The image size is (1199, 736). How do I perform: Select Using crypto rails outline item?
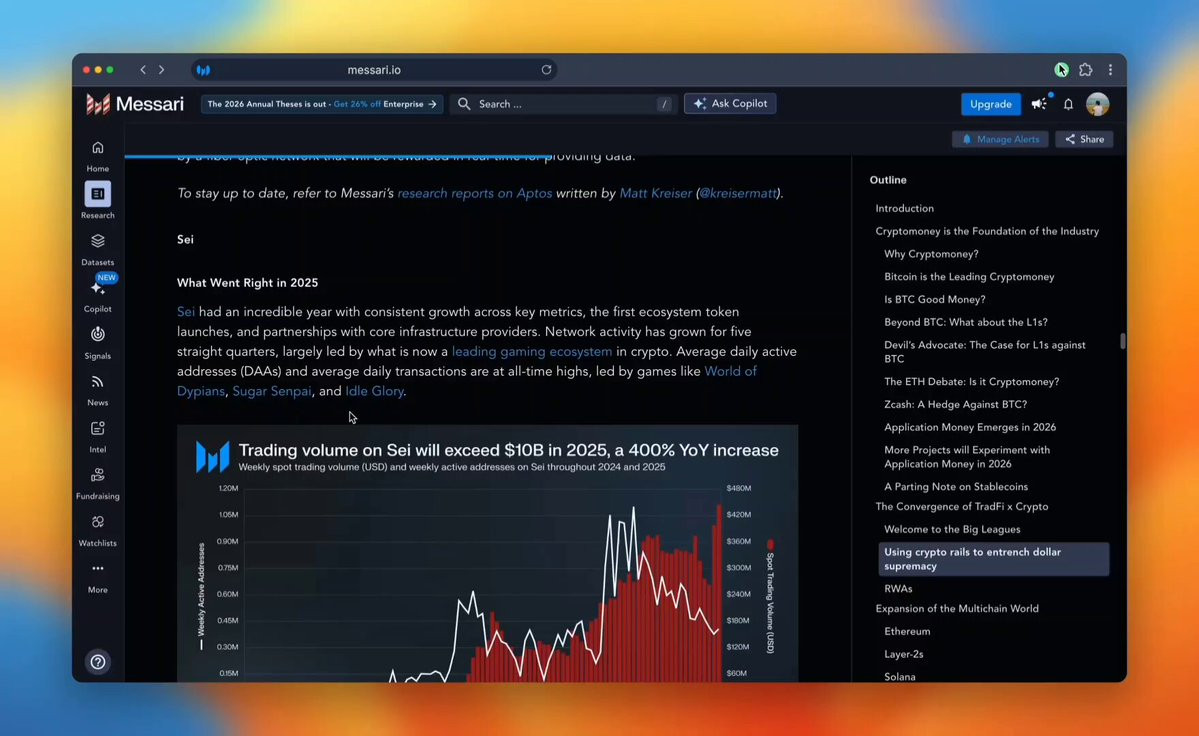pyautogui.click(x=993, y=559)
